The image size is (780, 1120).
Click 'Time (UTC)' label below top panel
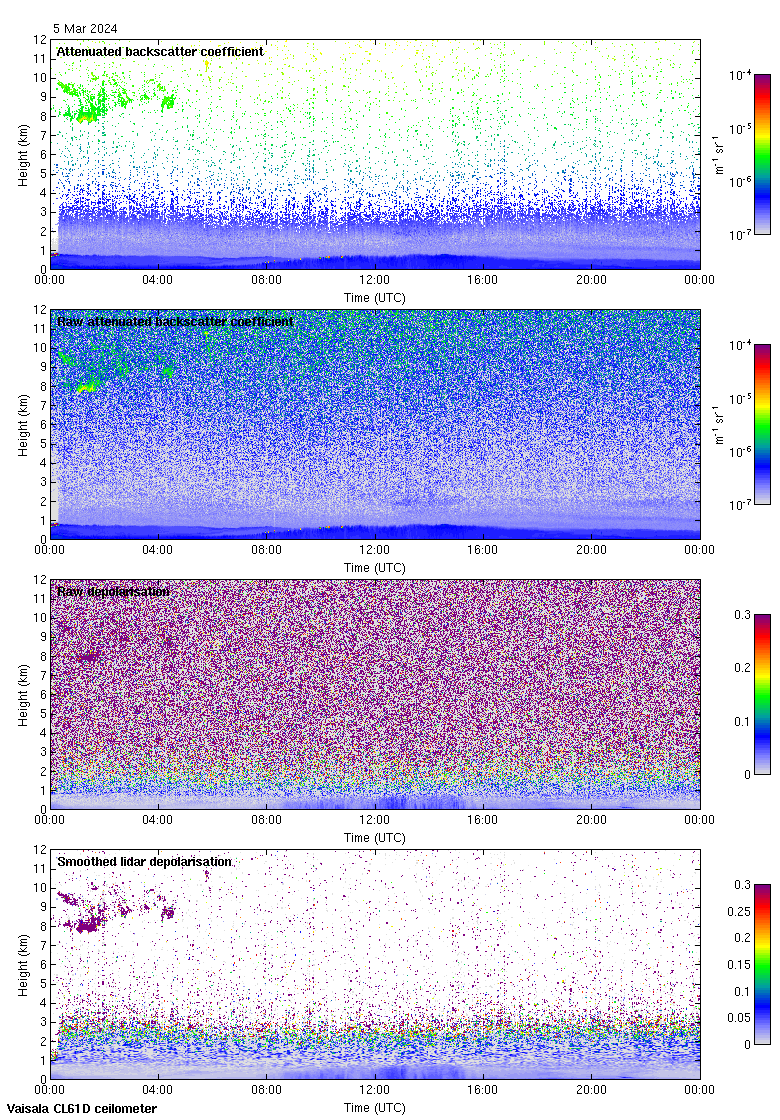(374, 297)
